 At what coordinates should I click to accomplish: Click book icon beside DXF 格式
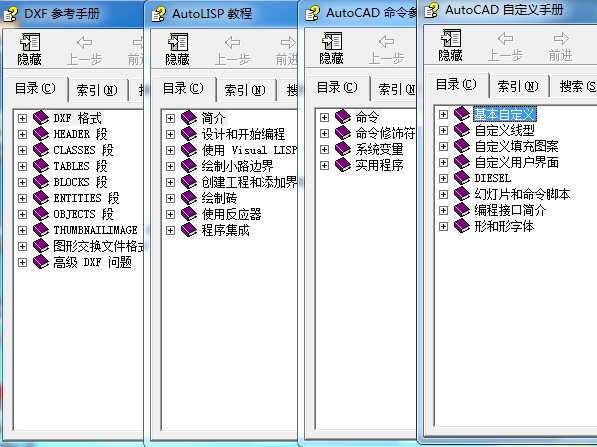pyautogui.click(x=41, y=118)
